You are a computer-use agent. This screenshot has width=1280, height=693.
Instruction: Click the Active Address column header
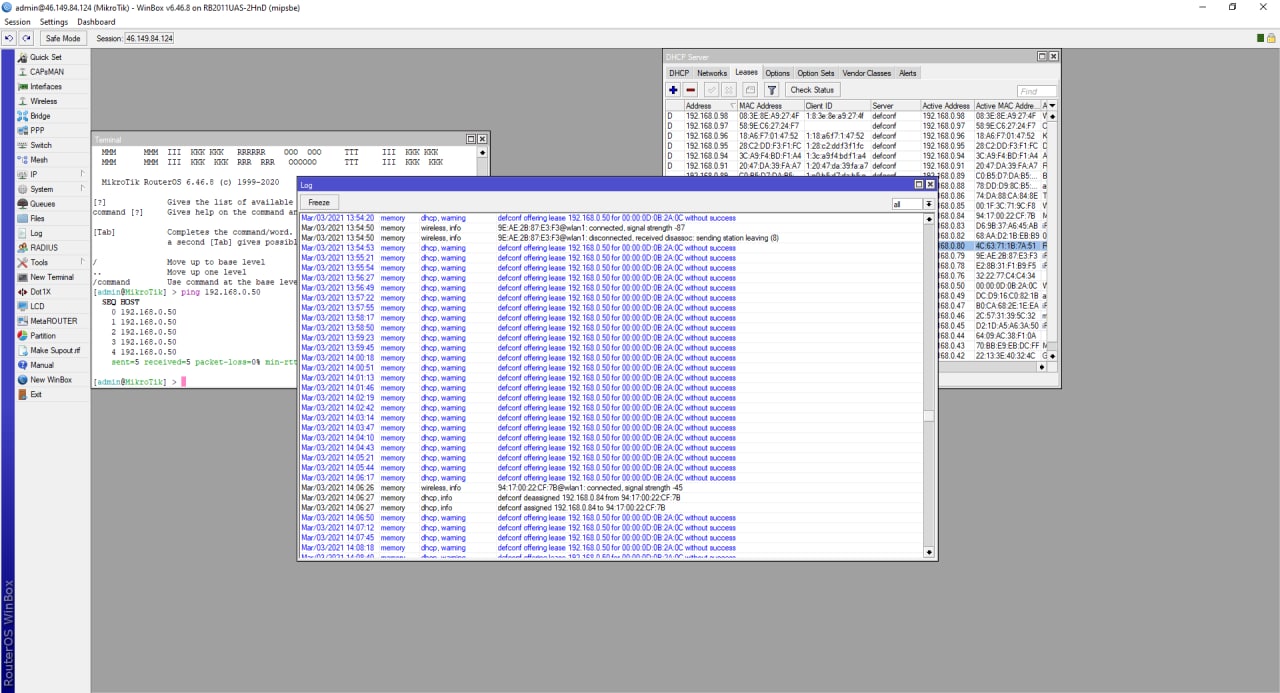(x=947, y=106)
